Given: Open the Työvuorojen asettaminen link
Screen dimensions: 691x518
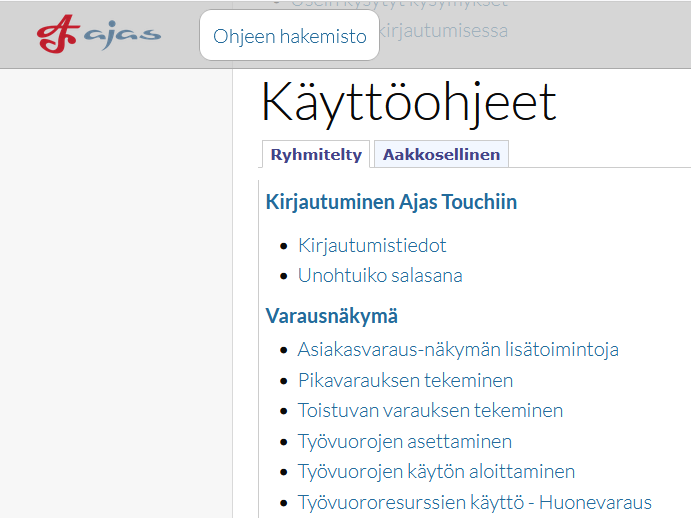Looking at the screenshot, I should (x=405, y=441).
